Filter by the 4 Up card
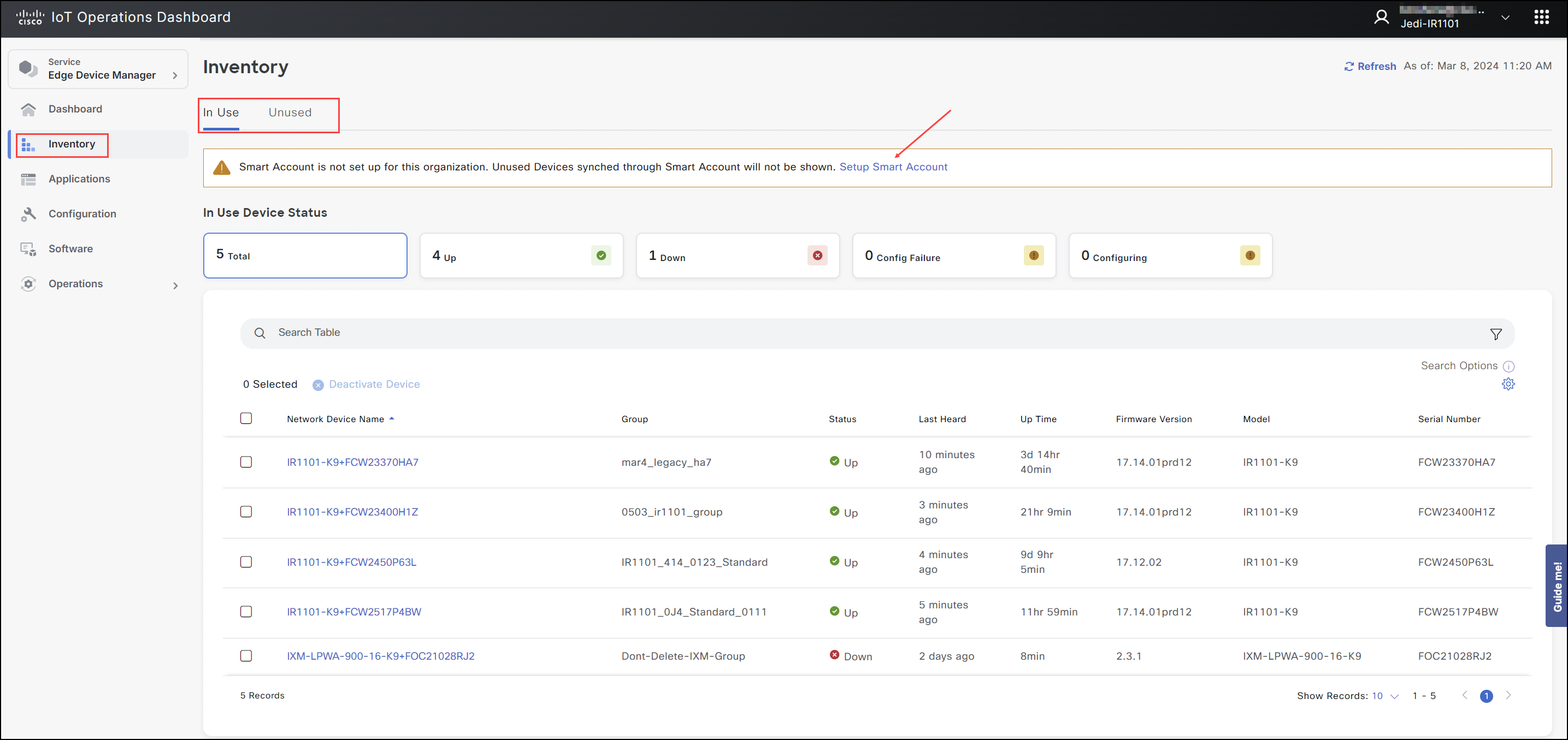Screen dimensions: 1568x740 pos(521,256)
